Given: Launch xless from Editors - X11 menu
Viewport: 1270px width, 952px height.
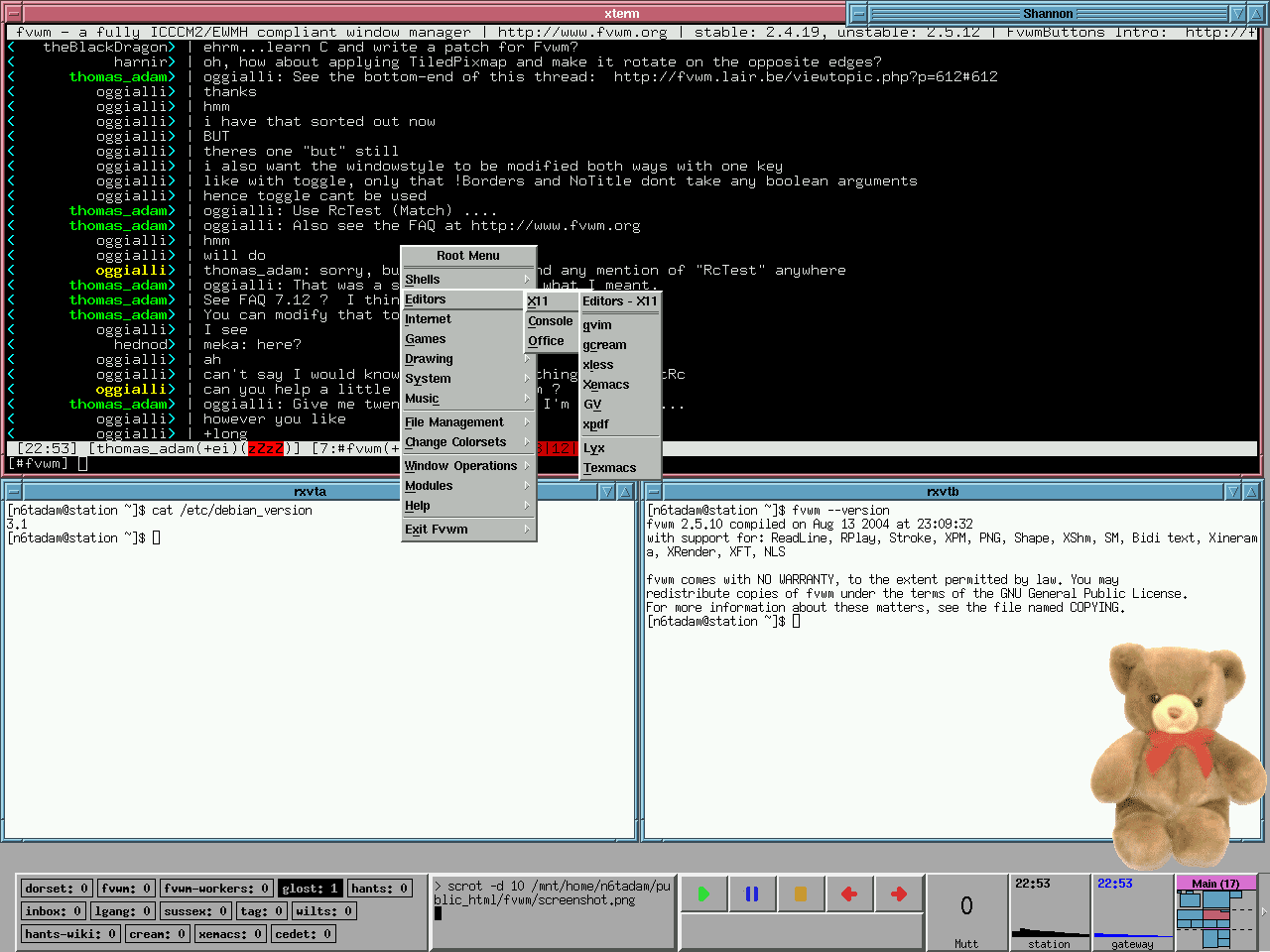Looking at the screenshot, I should pos(620,365).
